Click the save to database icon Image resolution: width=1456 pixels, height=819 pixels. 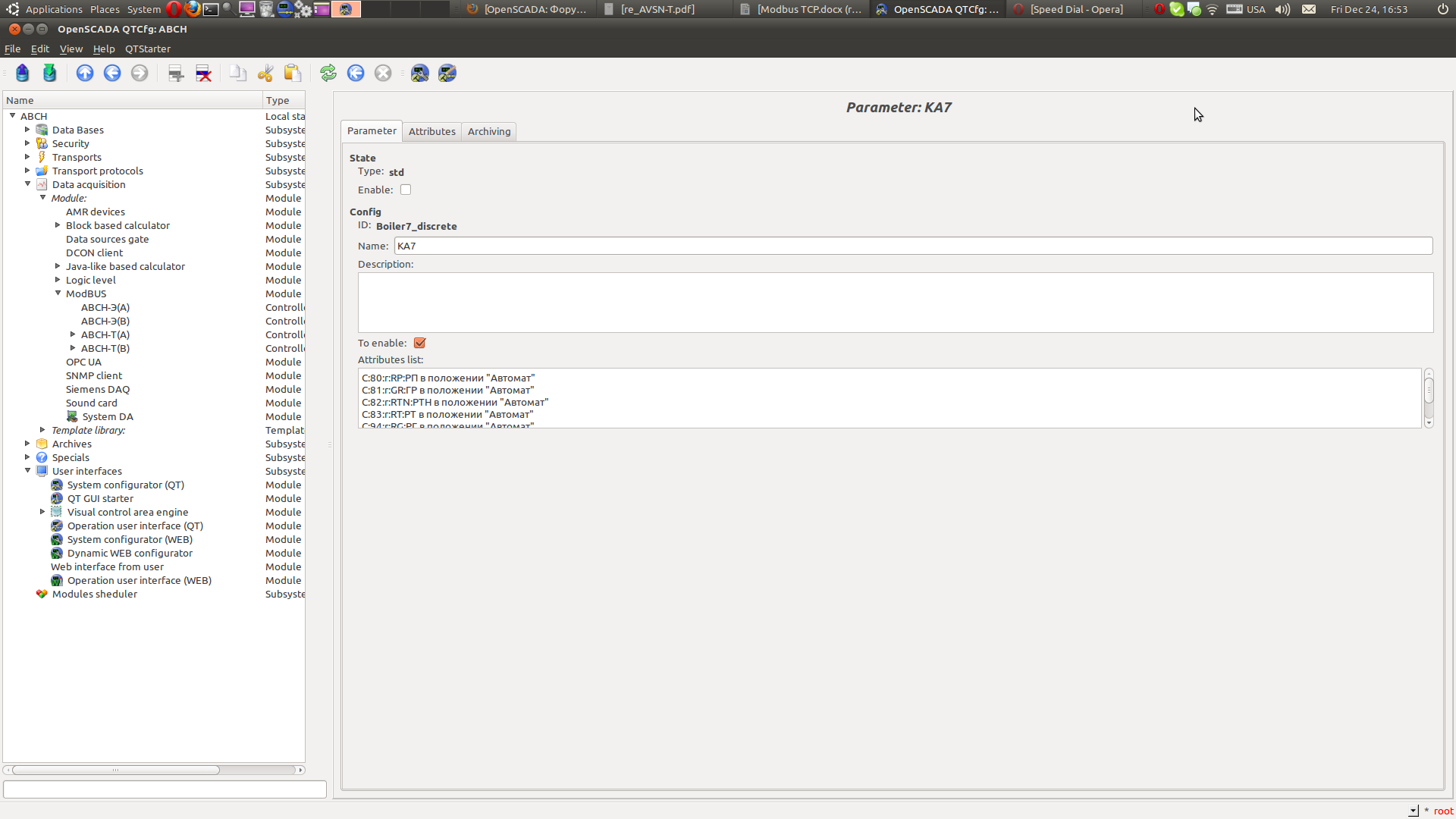50,73
